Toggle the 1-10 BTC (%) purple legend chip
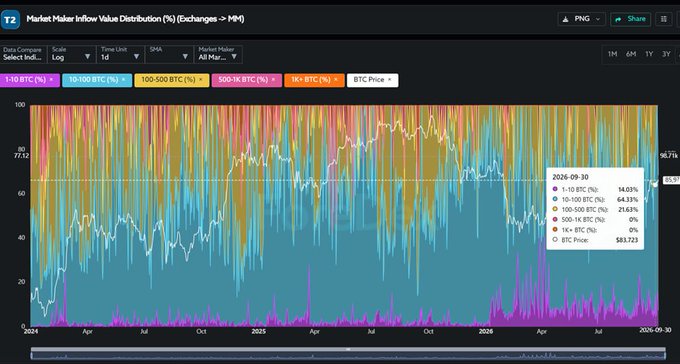The image size is (680, 364). [29, 80]
